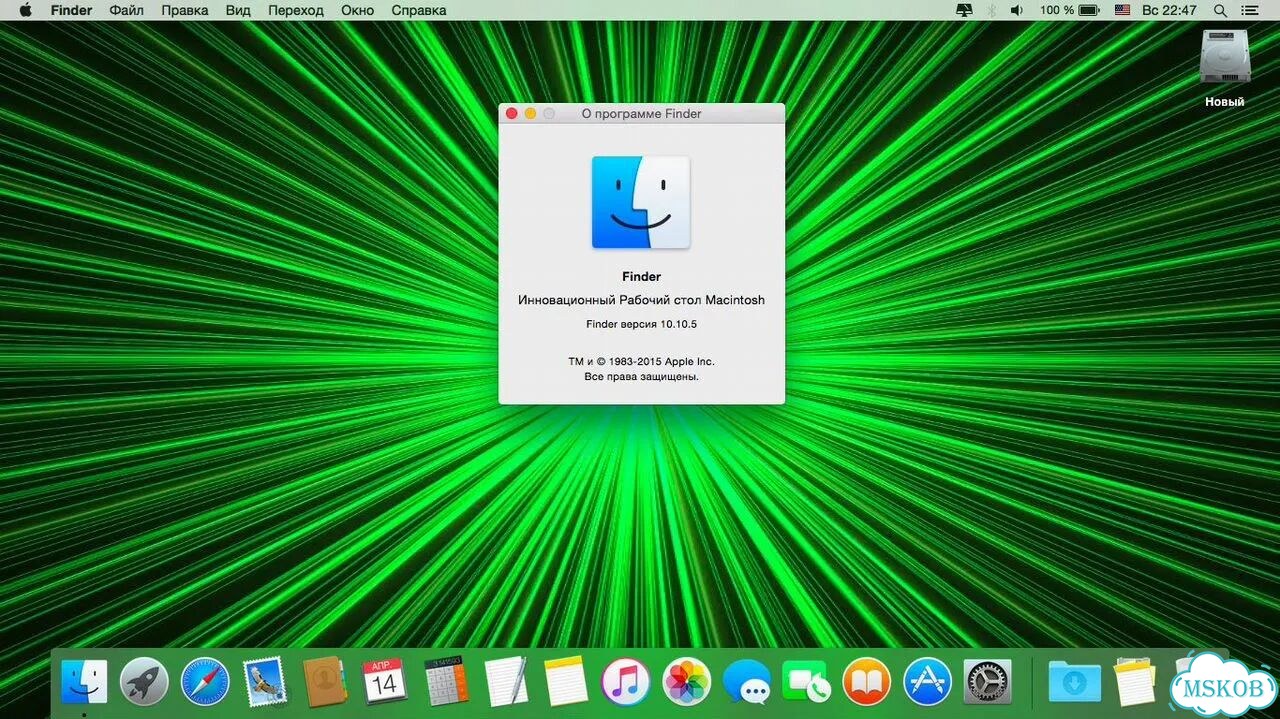Open Safari compass icon in Dock
1280x719 pixels.
tap(205, 682)
